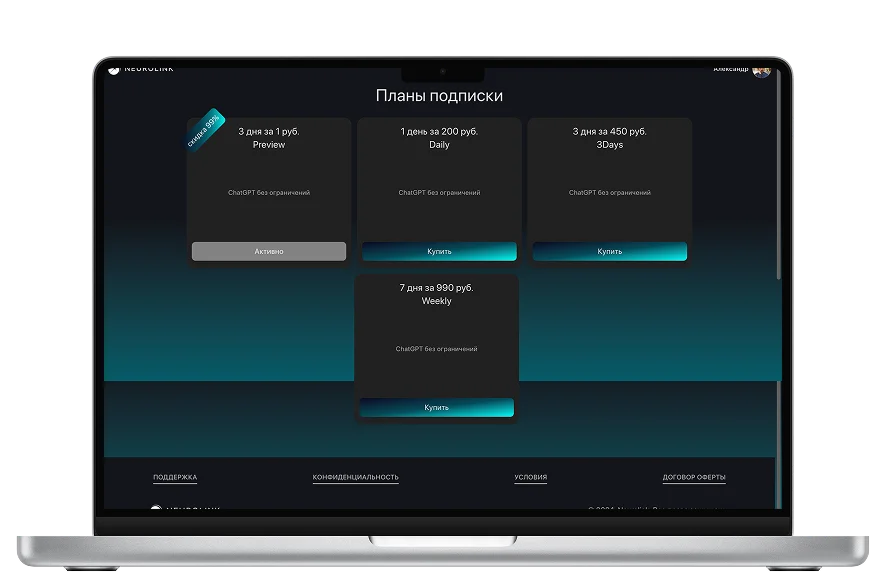Select the '1 день за 200 руб.' plan title
The width and height of the screenshot is (886, 577).
tap(439, 131)
